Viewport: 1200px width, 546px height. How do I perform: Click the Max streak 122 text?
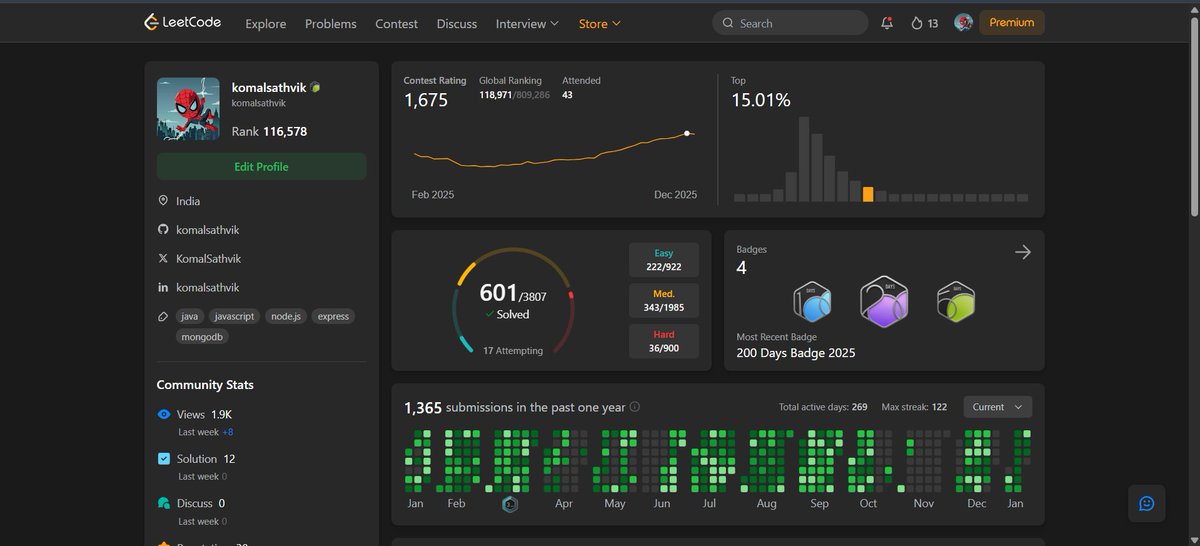pyautogui.click(x=914, y=407)
